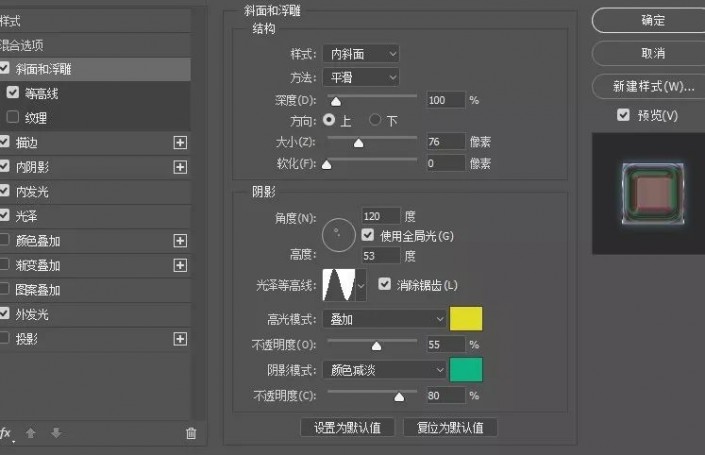705x455 pixels.
Task: Move effect down with down arrow
Action: [56, 433]
